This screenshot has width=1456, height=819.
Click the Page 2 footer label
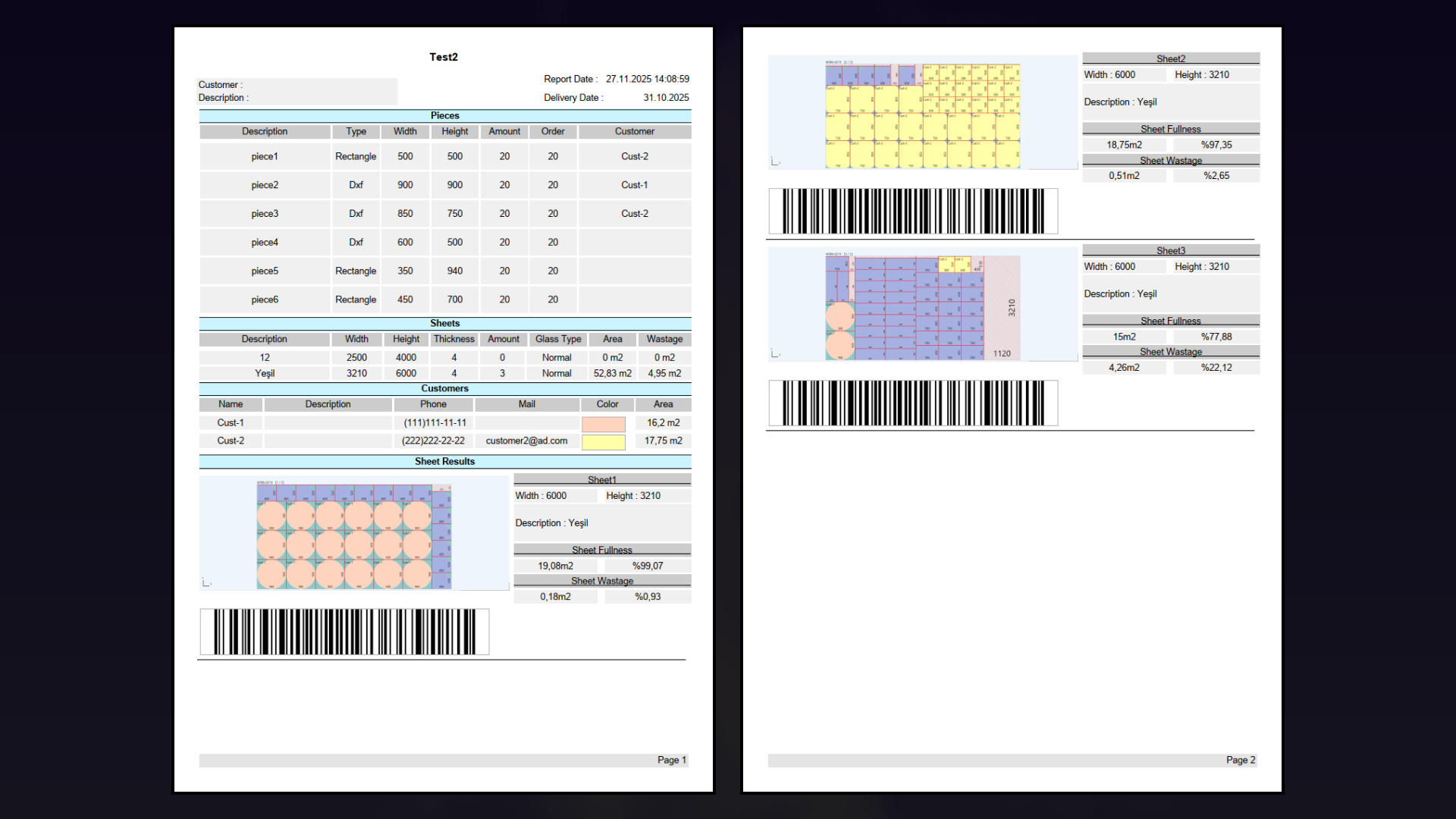1241,759
